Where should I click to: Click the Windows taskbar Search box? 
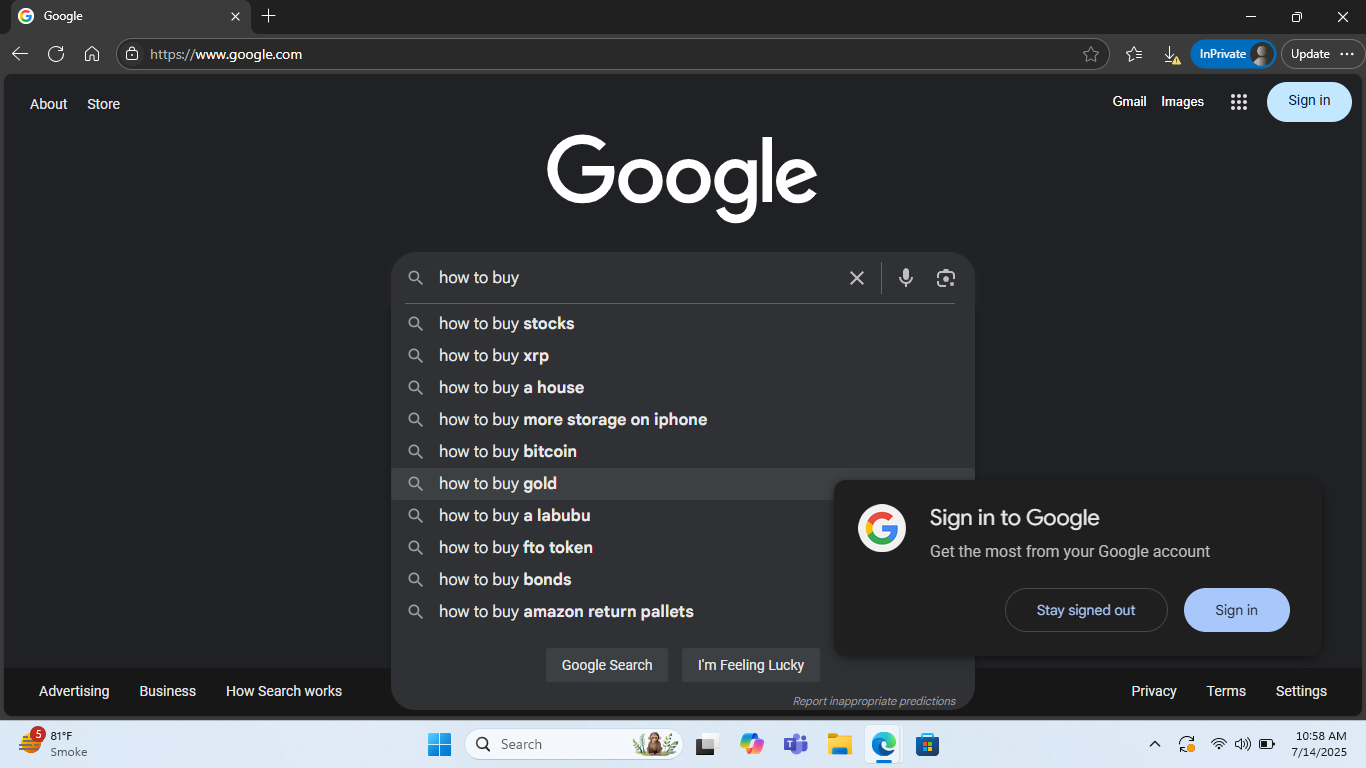click(x=574, y=744)
